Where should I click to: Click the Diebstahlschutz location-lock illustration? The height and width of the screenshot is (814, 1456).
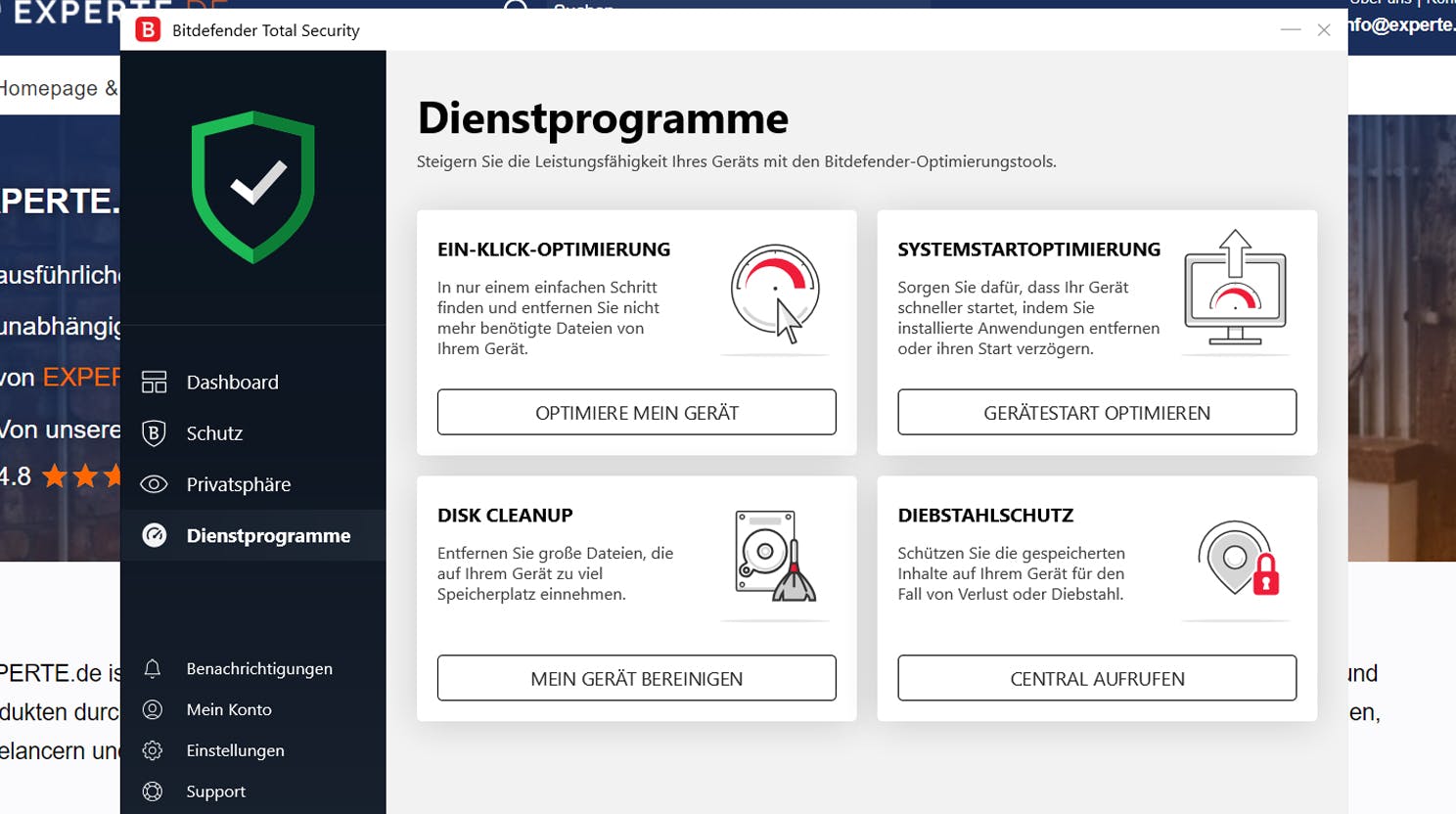tap(1236, 560)
